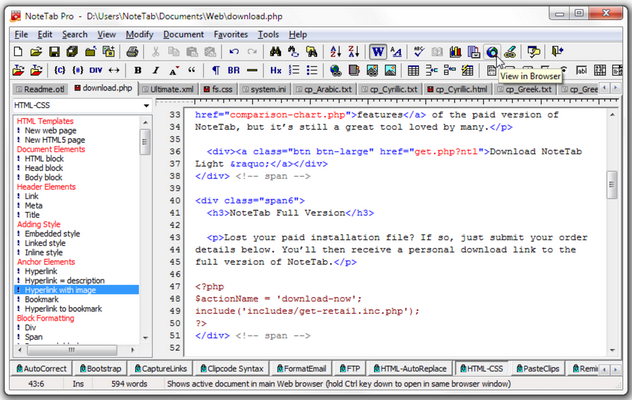Click the Search Disk binoculars-with-folder icon

312,52
